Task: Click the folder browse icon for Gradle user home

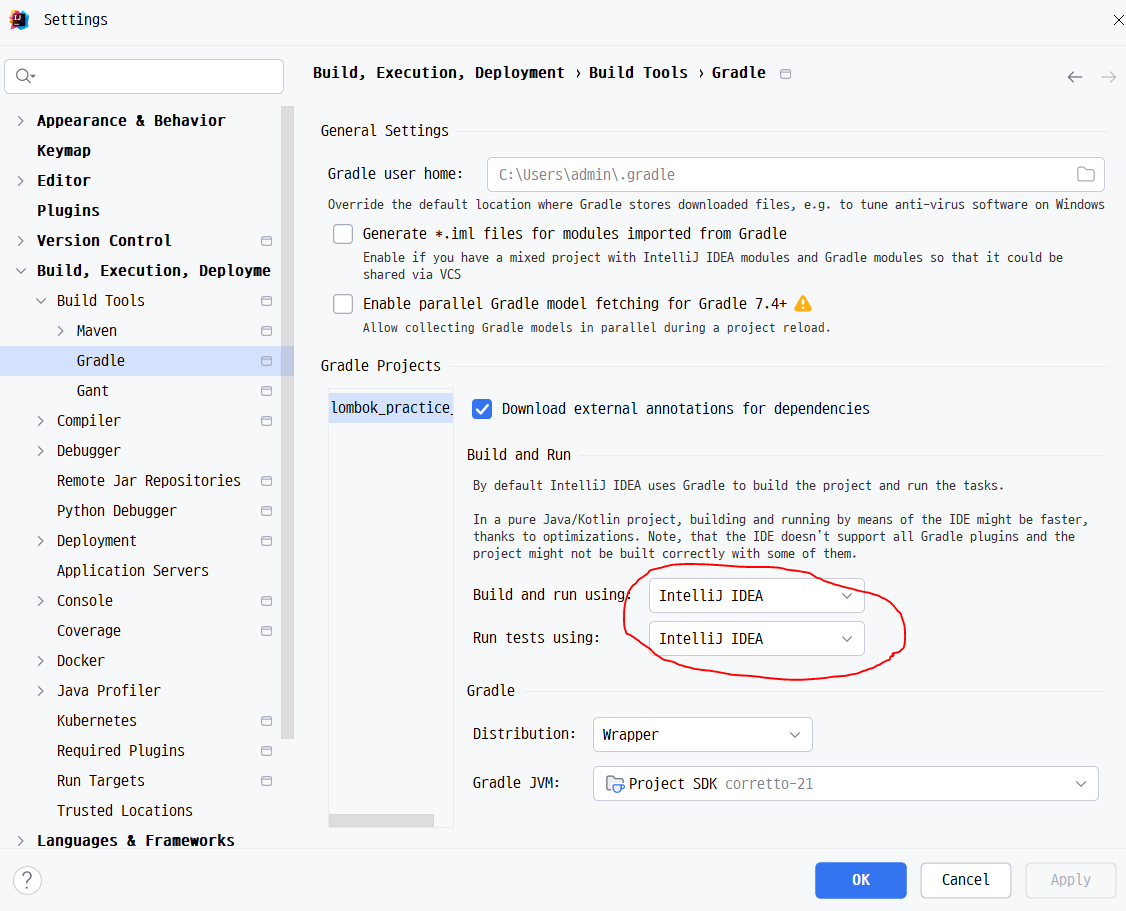Action: [x=1086, y=174]
